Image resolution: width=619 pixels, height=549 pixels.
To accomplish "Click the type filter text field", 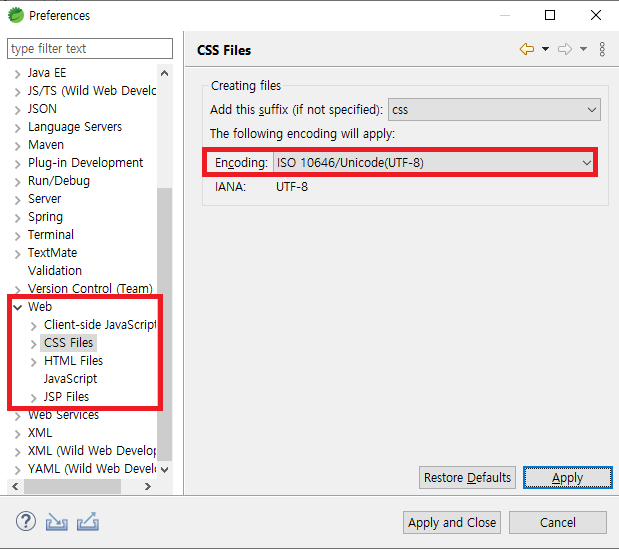I will pyautogui.click(x=90, y=49).
